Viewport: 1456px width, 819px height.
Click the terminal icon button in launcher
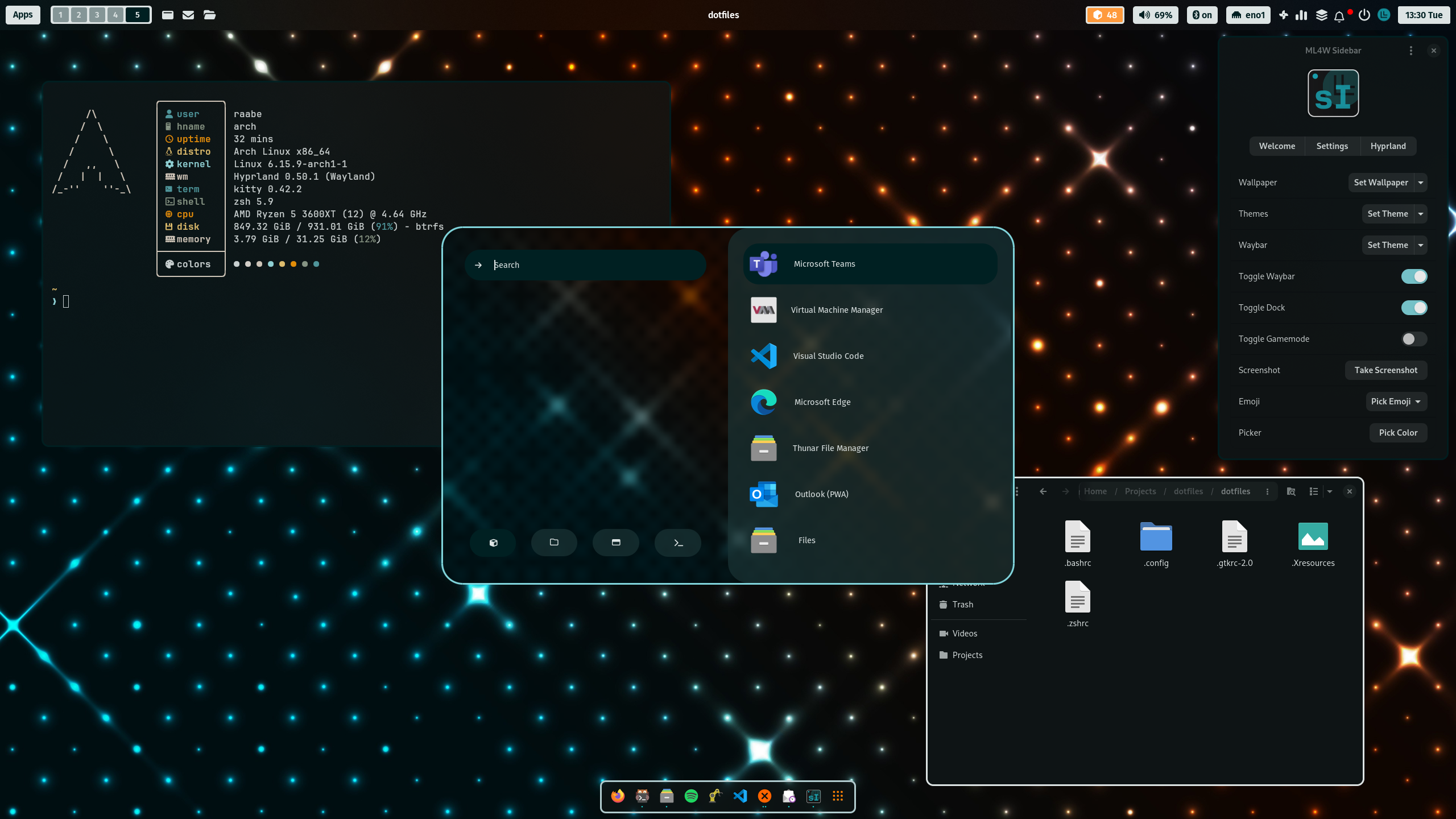click(678, 543)
